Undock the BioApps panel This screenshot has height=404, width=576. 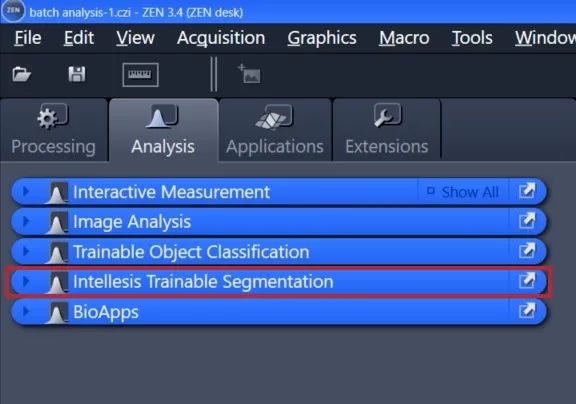coord(527,311)
